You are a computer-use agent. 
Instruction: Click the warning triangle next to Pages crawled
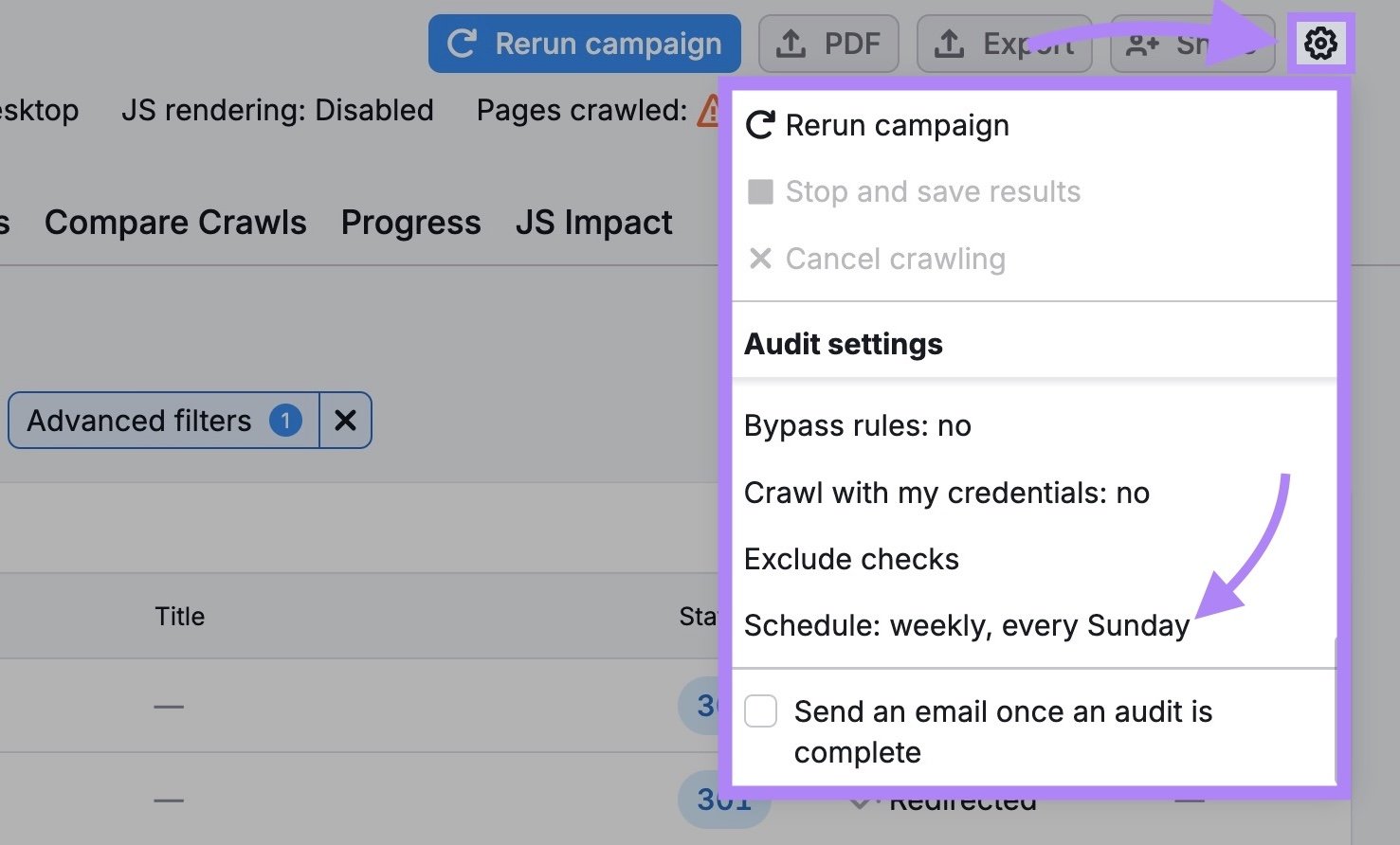coord(709,111)
